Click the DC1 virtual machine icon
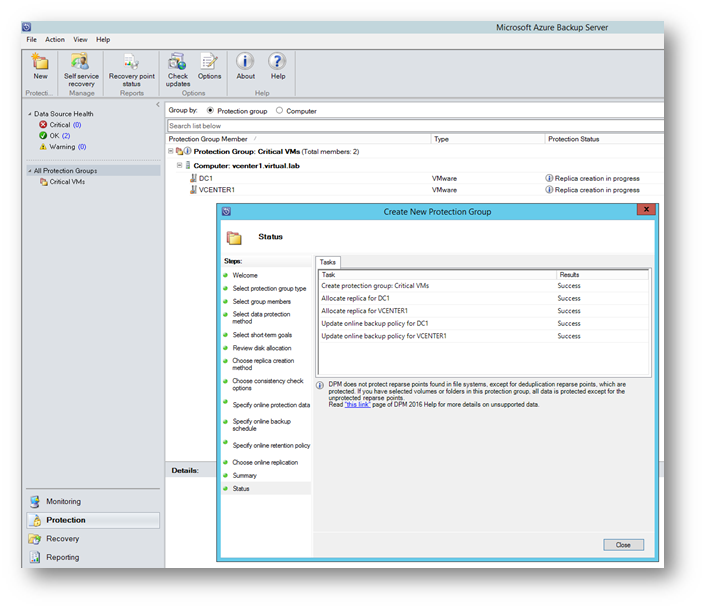 (x=193, y=178)
